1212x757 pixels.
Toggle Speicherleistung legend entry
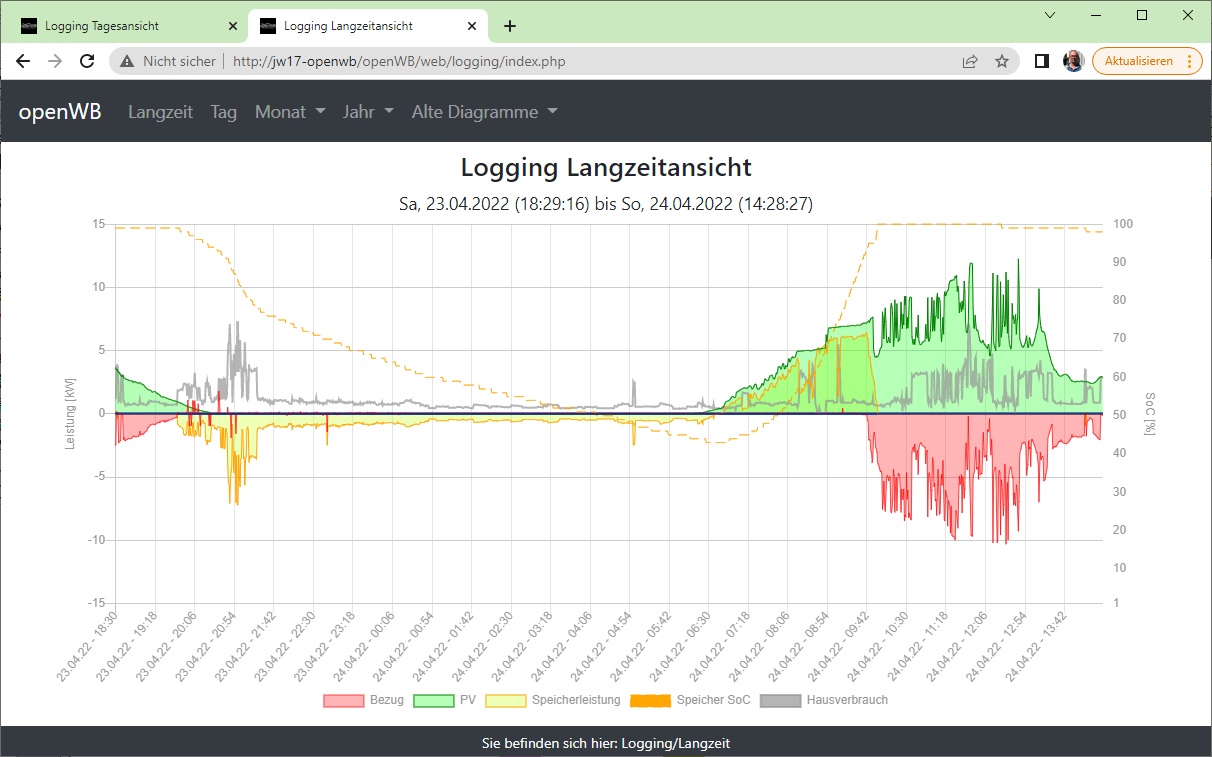pos(505,700)
